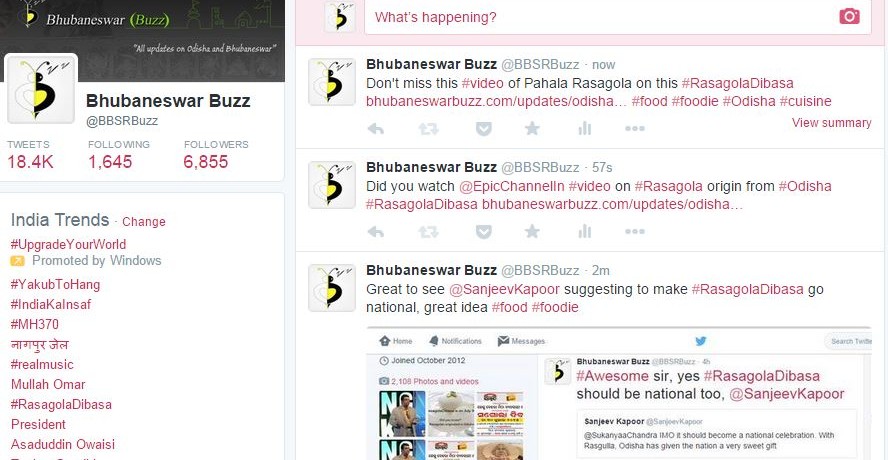Retweet the EpicChannelIn Rasagola origin tweet
The image size is (888, 460).
tap(428, 232)
